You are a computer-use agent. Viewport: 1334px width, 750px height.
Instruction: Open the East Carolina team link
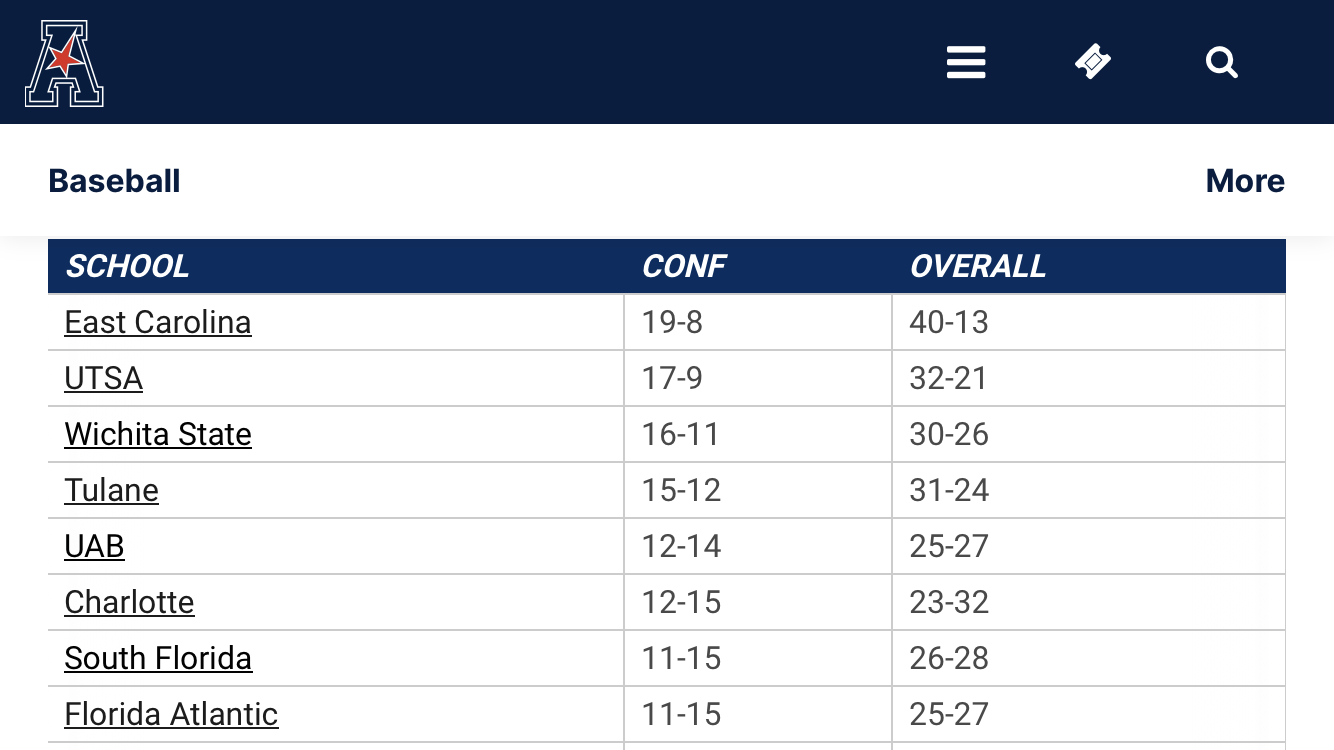click(x=158, y=322)
